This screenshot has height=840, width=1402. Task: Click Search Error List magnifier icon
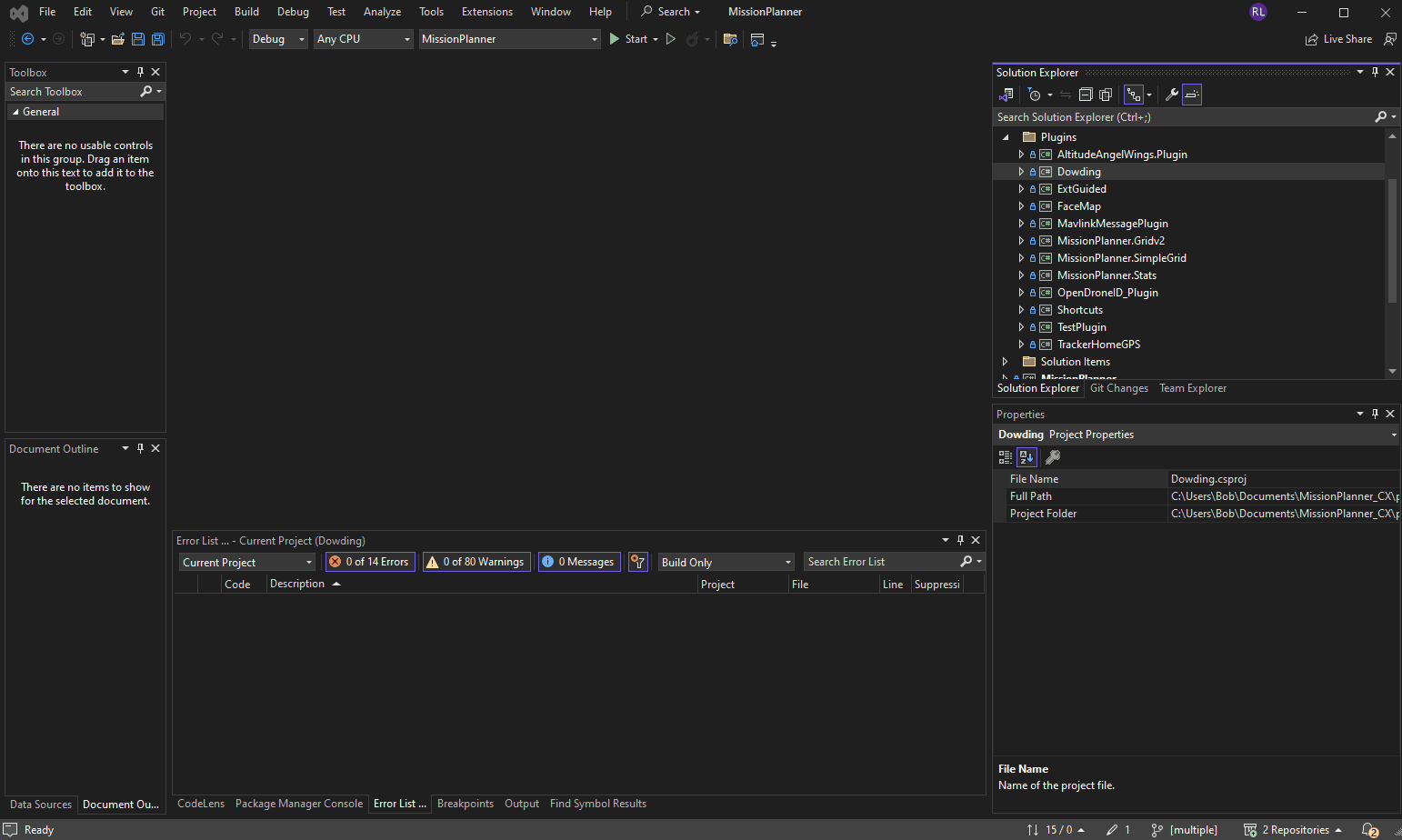(x=966, y=562)
